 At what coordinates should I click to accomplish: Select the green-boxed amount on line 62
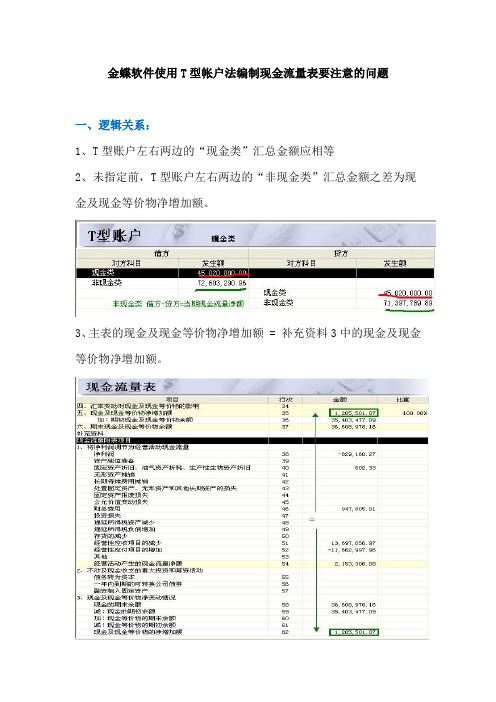pyautogui.click(x=354, y=632)
